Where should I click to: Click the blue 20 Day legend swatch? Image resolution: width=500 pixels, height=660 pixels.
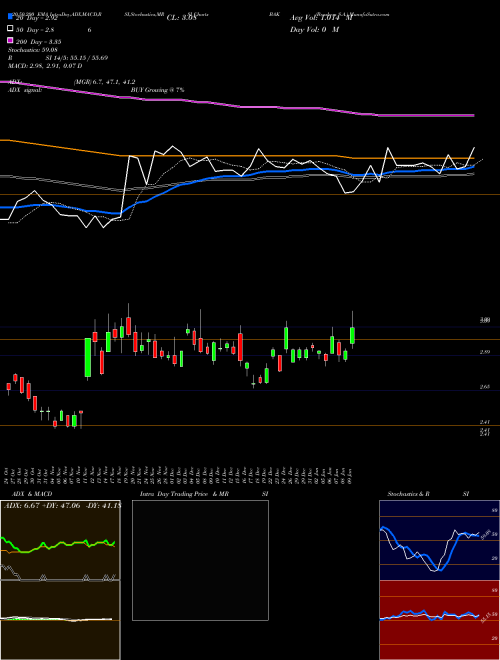[10, 16]
